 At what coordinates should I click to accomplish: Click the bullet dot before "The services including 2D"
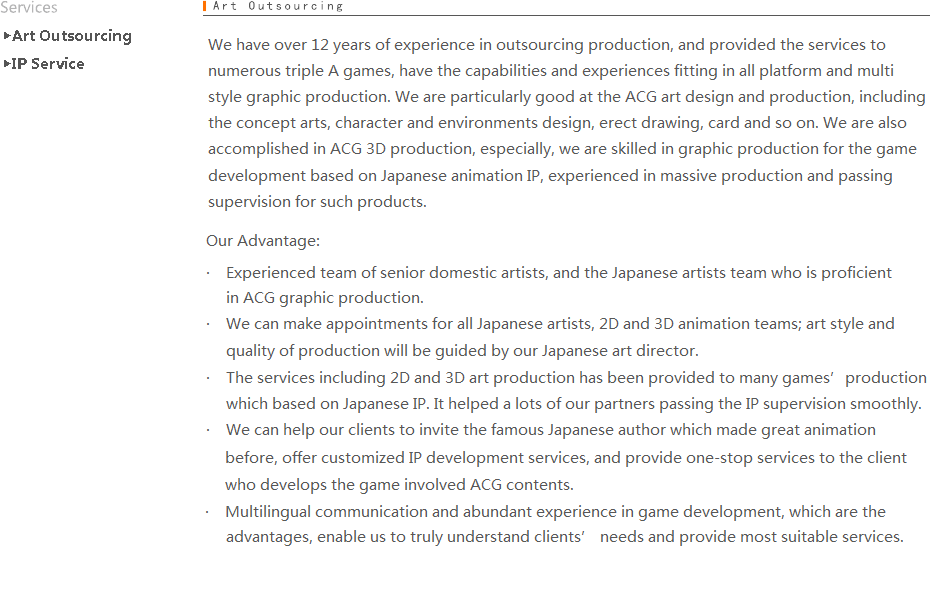point(208,378)
